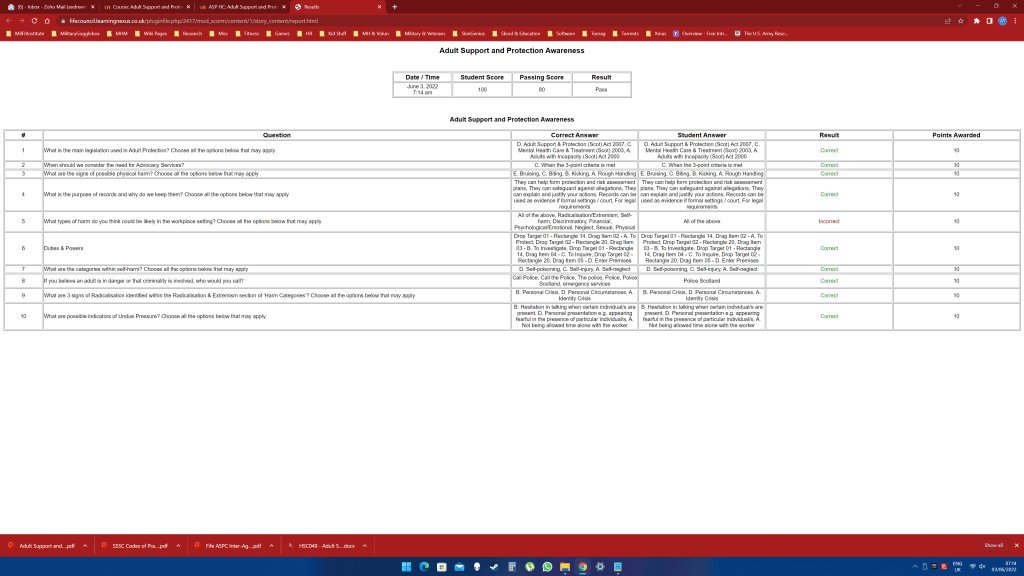Expand options for HSC049 docx download
1024x576 pixels.
pyautogui.click(x=364, y=546)
